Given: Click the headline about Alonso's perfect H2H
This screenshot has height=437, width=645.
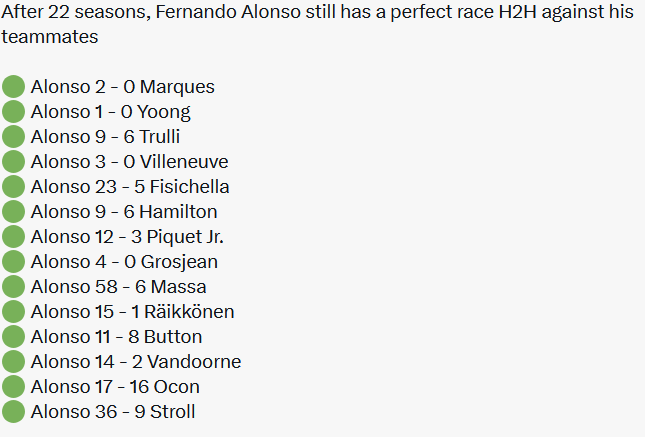Looking at the screenshot, I should (x=317, y=24).
